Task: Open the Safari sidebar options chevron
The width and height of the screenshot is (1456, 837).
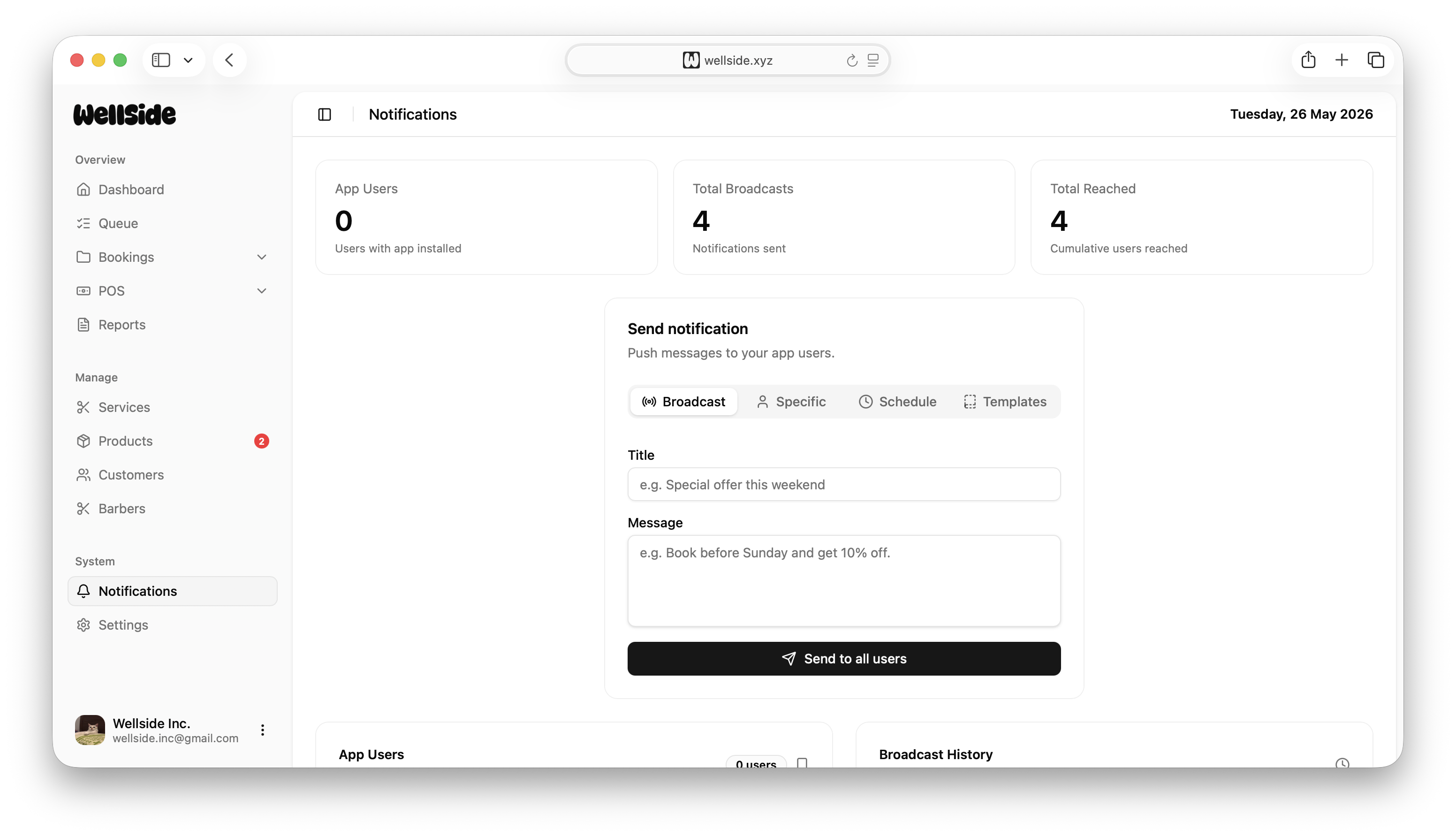Action: [x=188, y=60]
